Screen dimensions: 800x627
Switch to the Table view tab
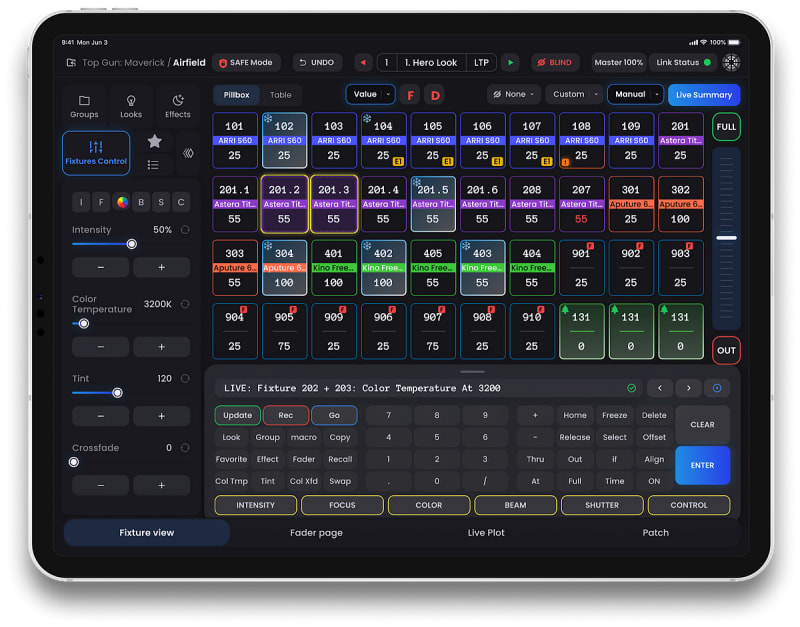coord(281,95)
